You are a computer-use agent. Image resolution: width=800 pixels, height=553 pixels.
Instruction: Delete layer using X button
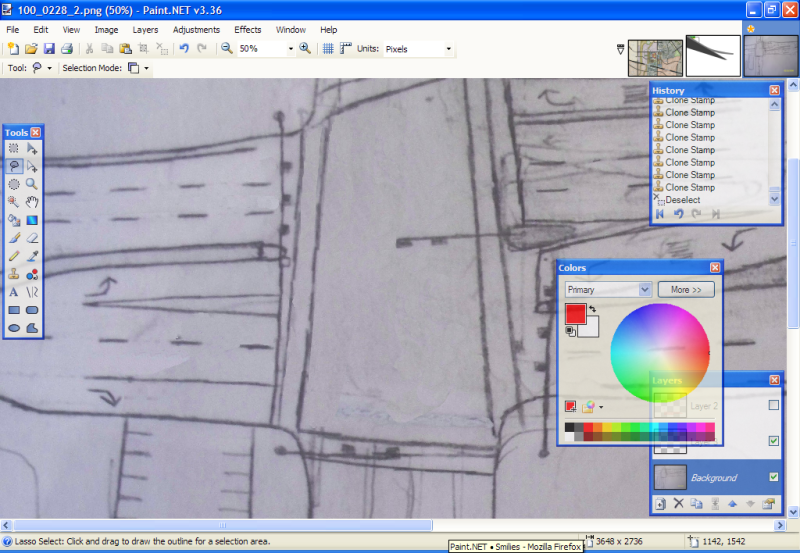679,504
